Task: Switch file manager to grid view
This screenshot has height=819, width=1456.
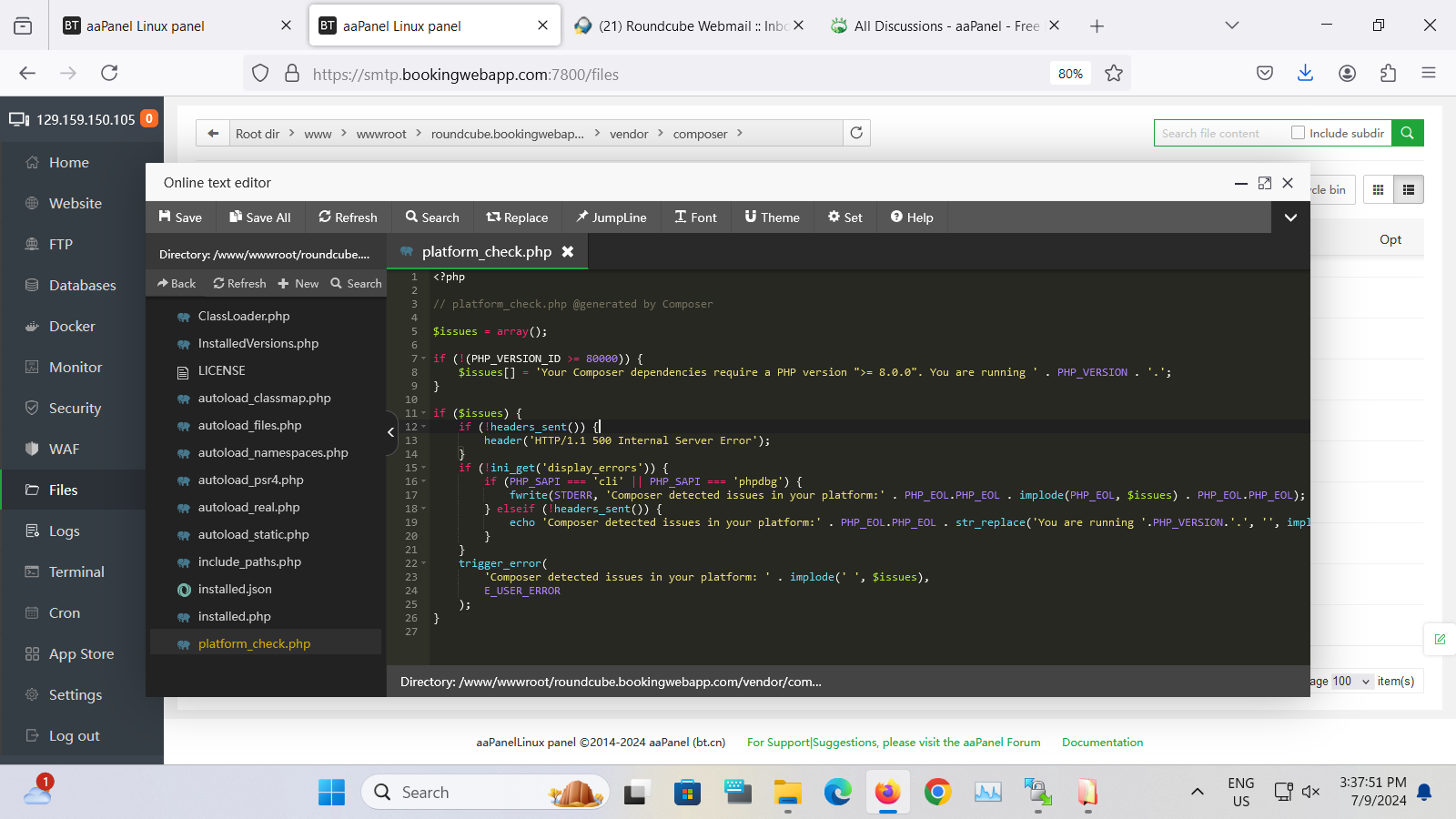Action: coord(1378,189)
